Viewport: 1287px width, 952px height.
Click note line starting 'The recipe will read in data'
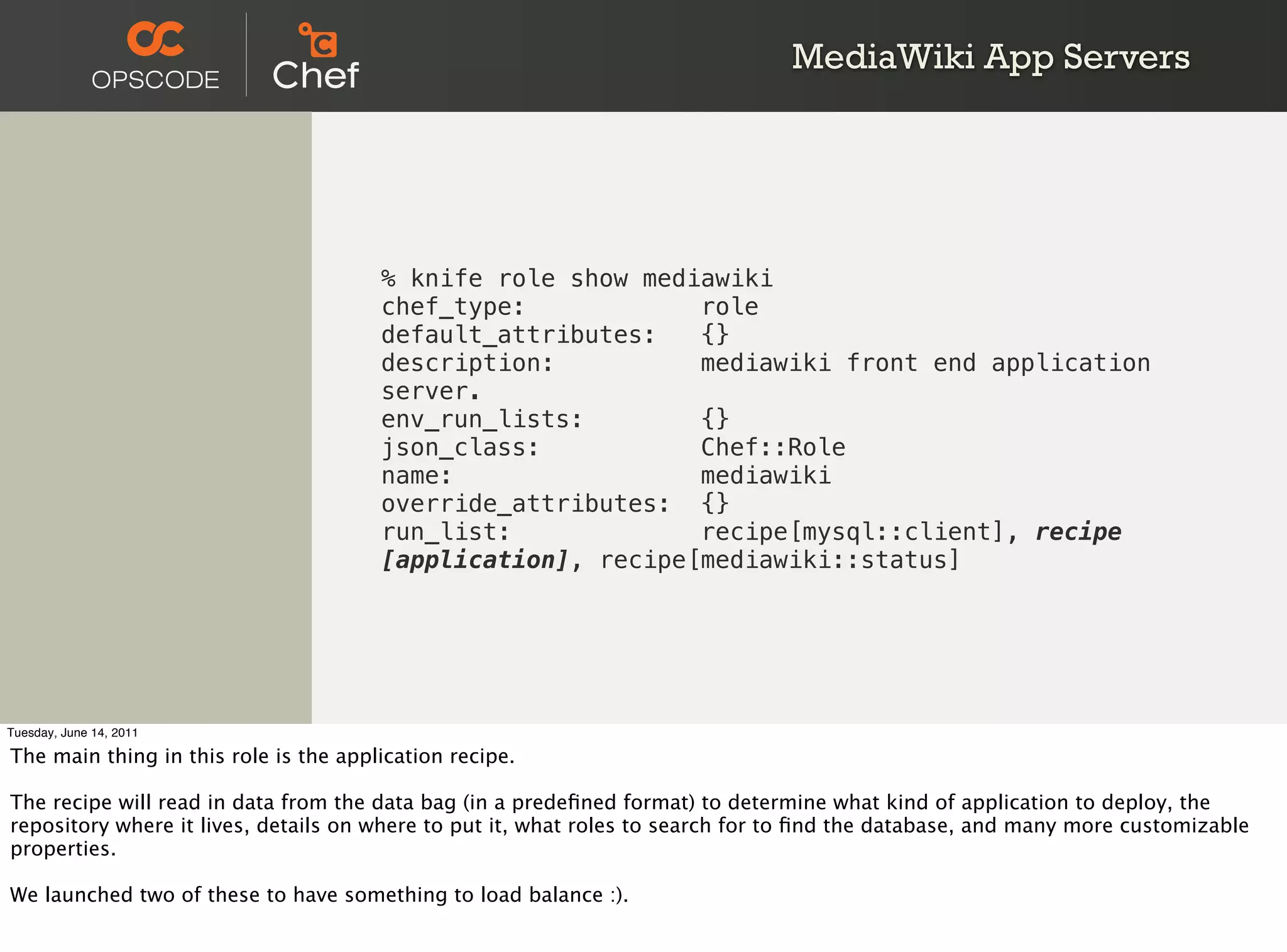point(610,802)
